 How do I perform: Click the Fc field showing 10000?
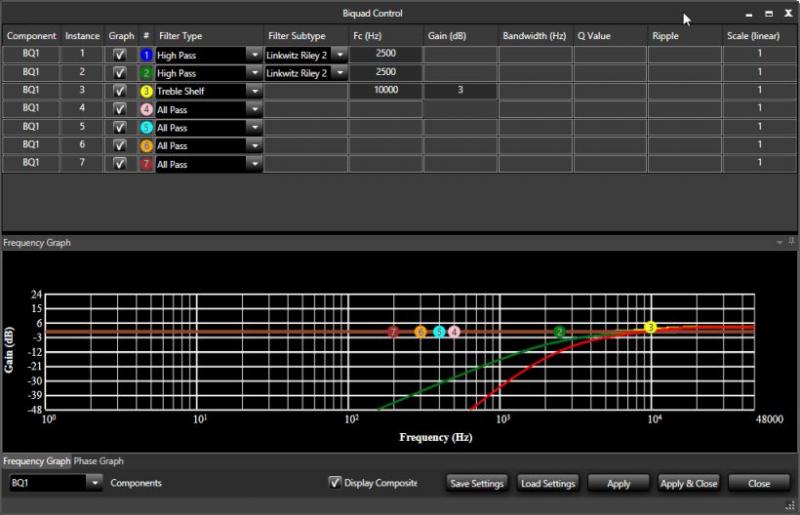click(384, 91)
